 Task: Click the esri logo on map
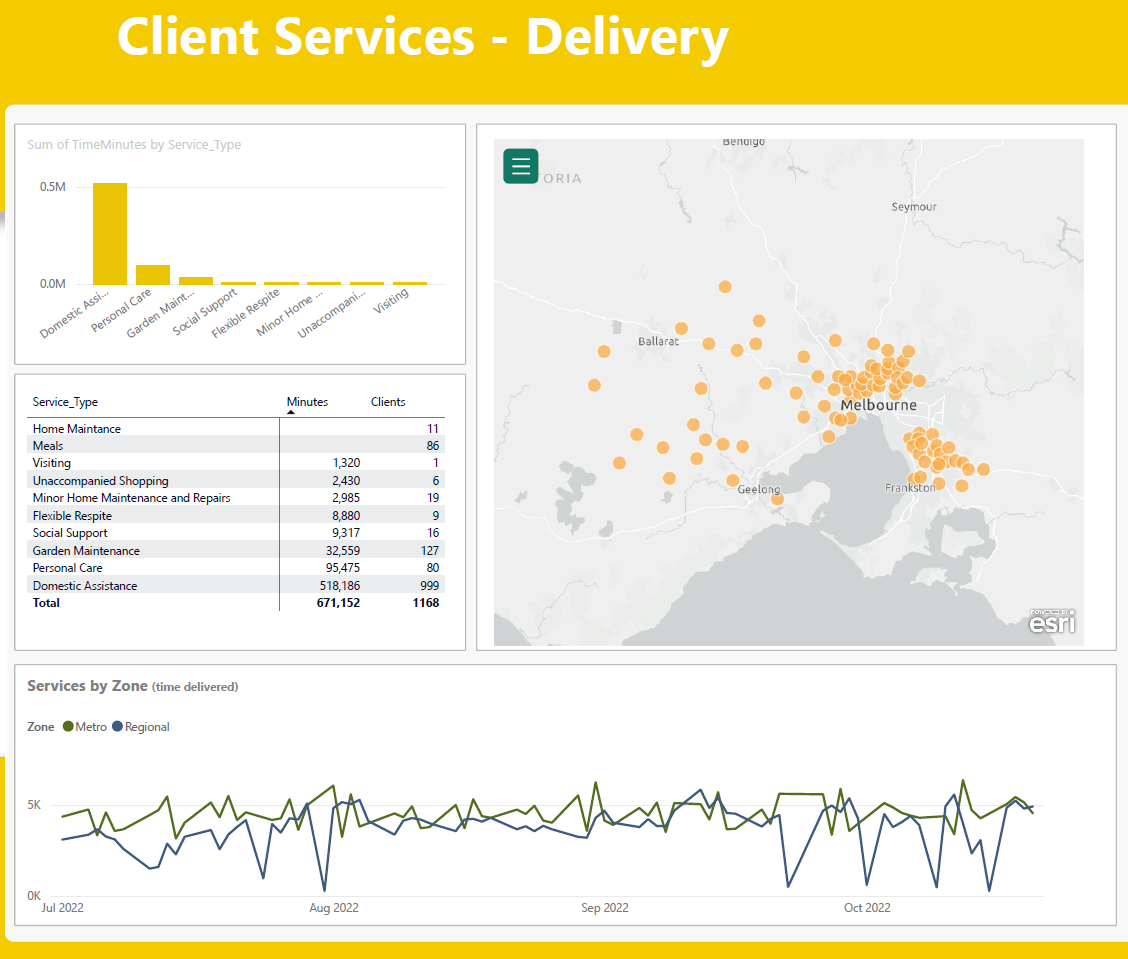click(x=1052, y=621)
